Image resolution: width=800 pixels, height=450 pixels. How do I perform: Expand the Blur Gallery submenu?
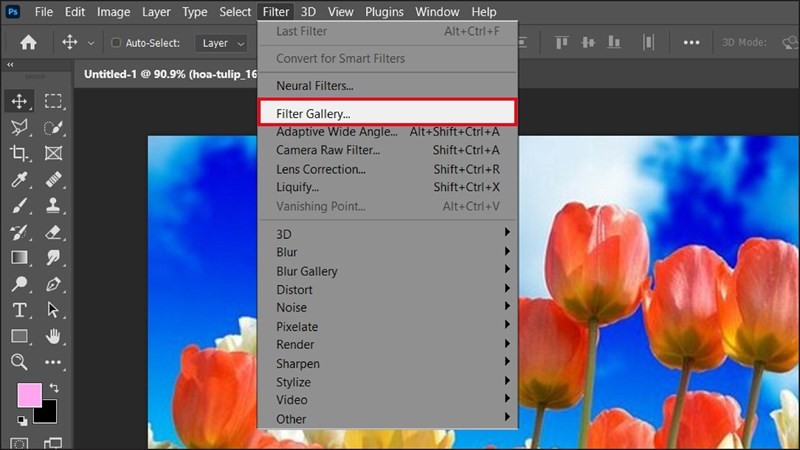[388, 271]
